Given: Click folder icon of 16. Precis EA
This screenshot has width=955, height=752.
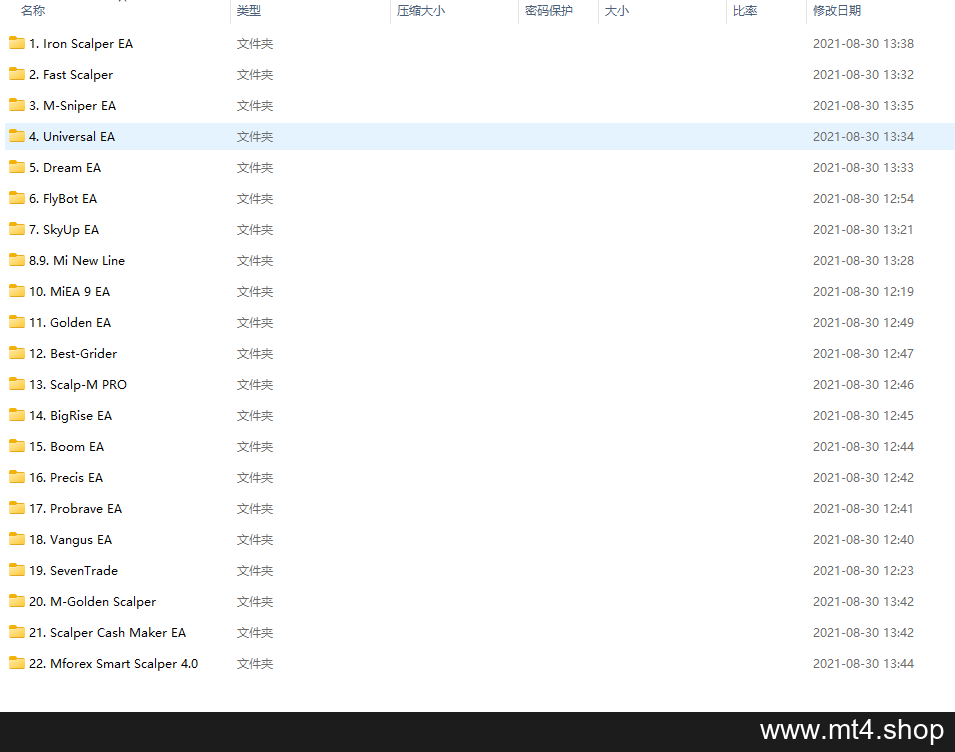Looking at the screenshot, I should 17,477.
